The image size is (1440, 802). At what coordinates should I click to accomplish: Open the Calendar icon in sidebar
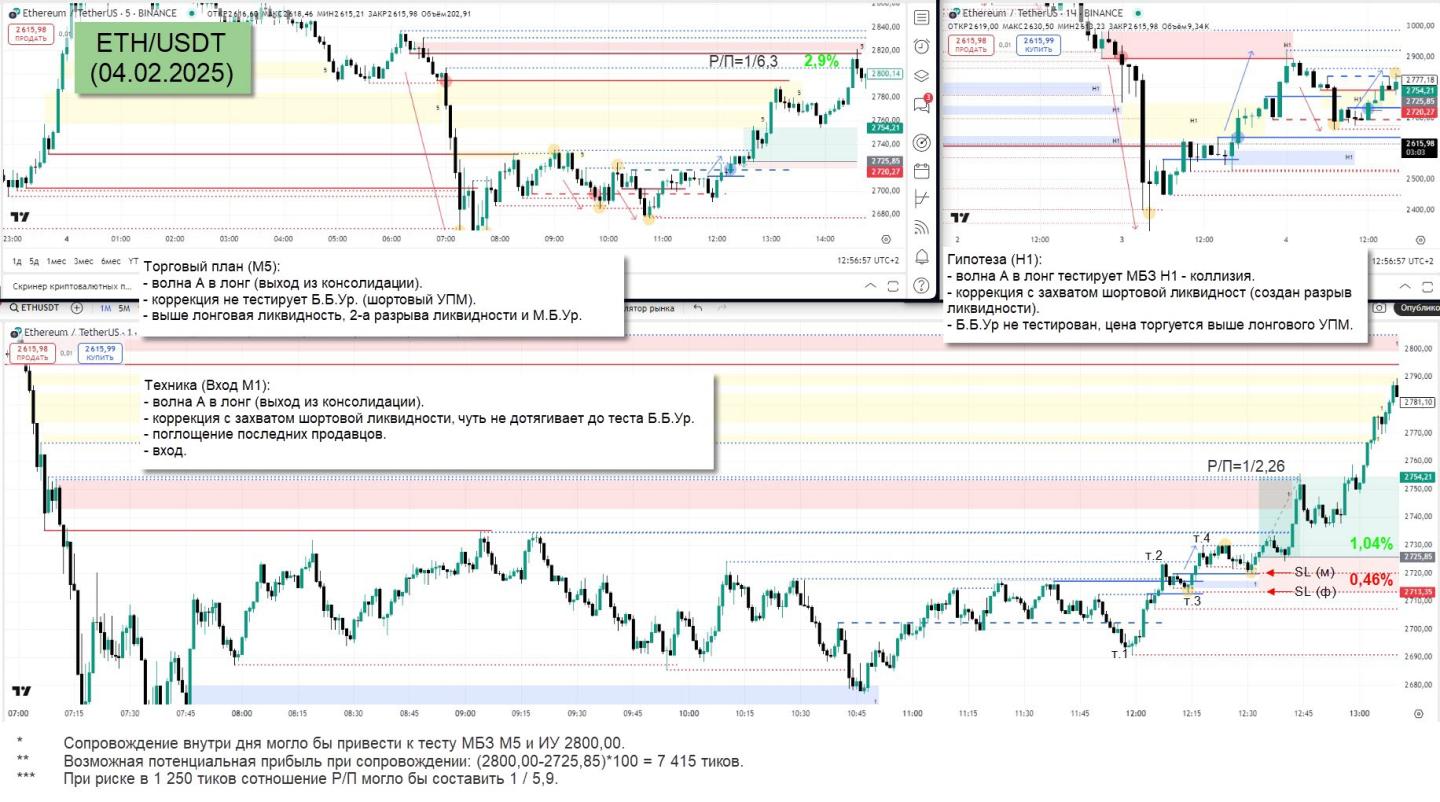tap(921, 171)
